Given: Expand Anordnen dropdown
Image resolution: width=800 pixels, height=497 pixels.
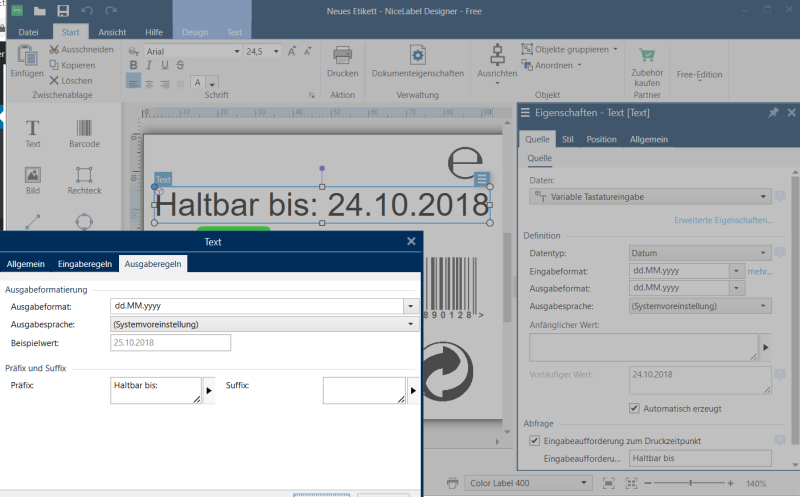Looking at the screenshot, I should pyautogui.click(x=580, y=65).
